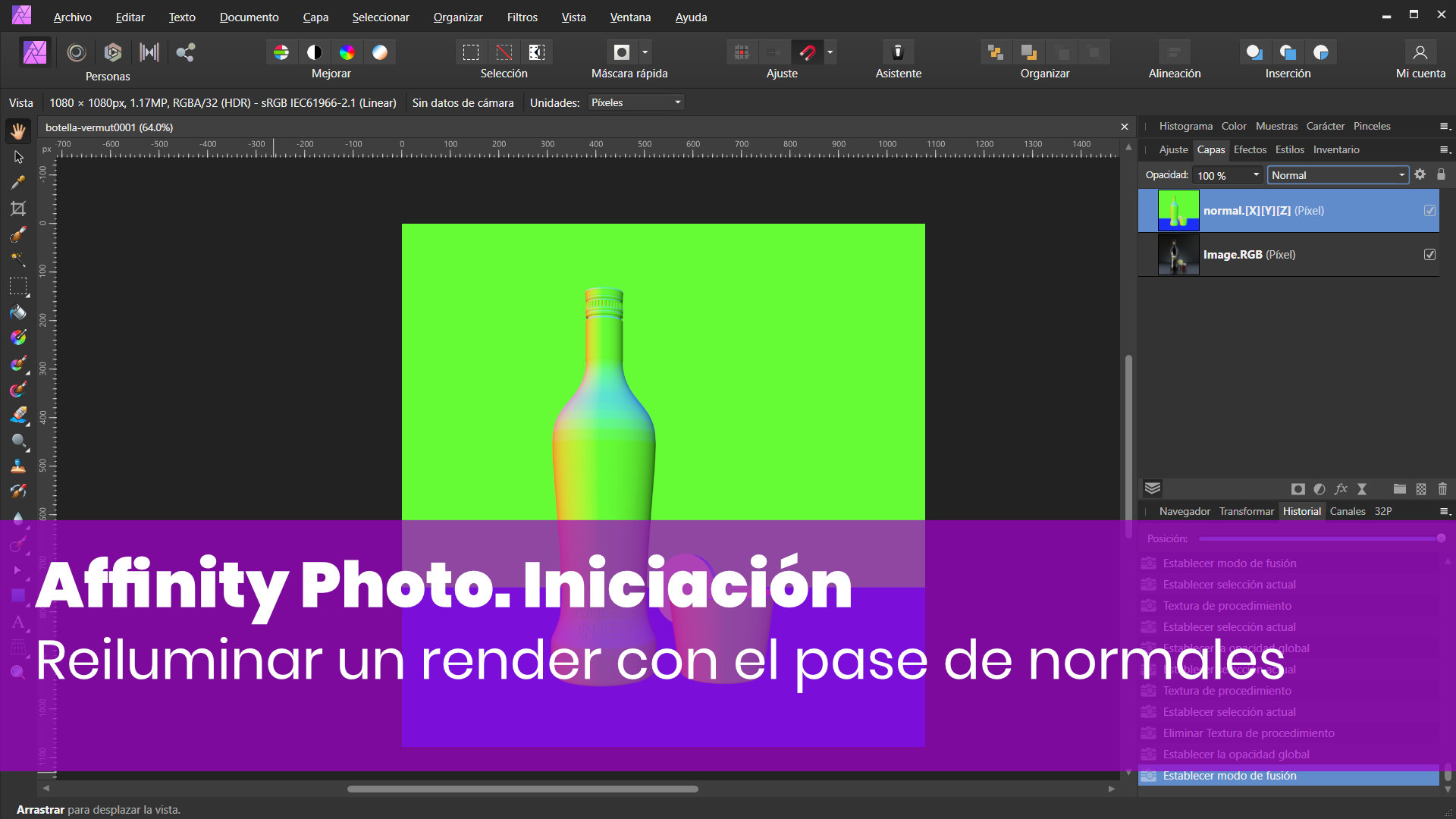Screen dimensions: 1456x819
Task: Create a group with the folder icon
Action: tap(1400, 489)
